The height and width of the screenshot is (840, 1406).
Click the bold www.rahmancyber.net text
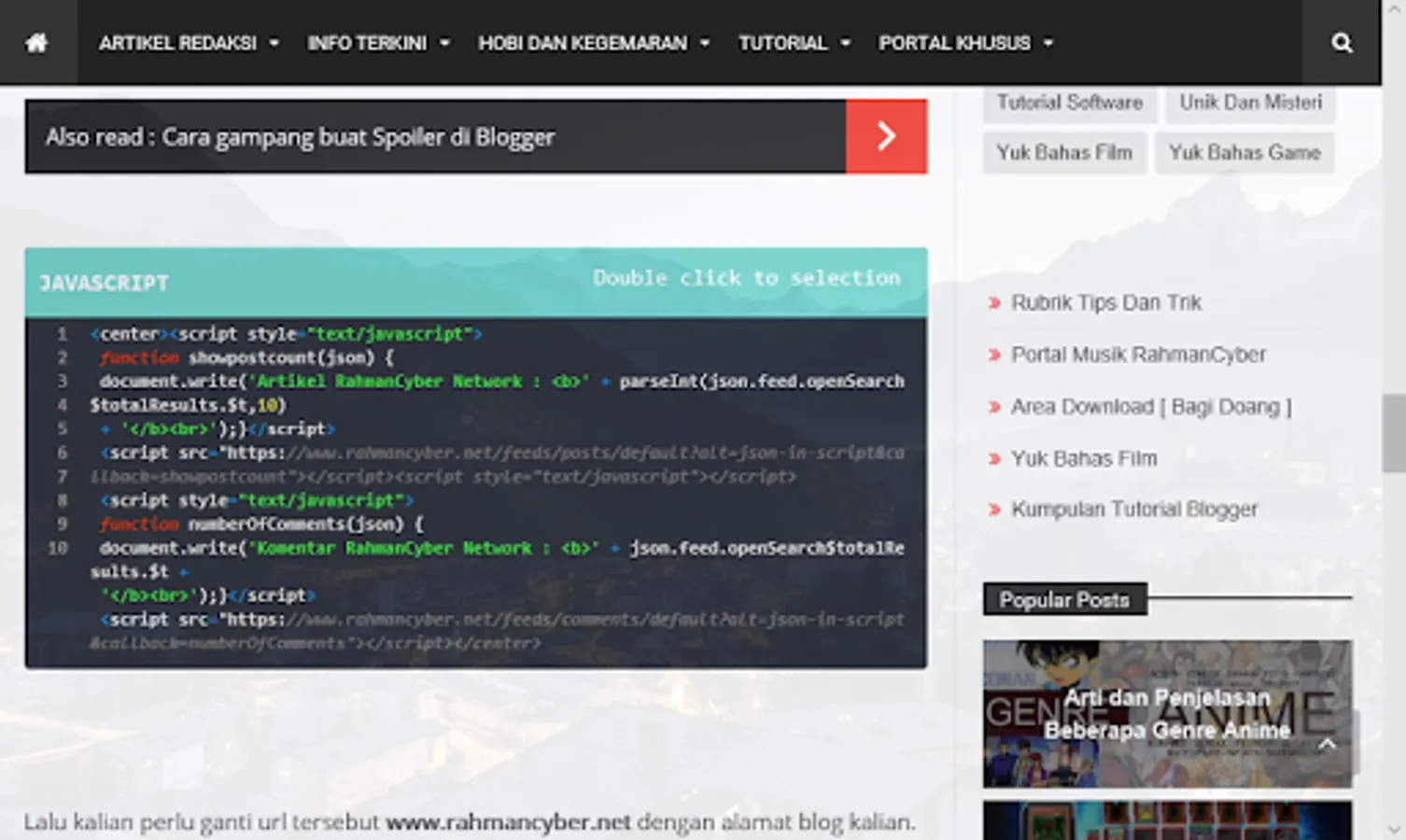509,822
